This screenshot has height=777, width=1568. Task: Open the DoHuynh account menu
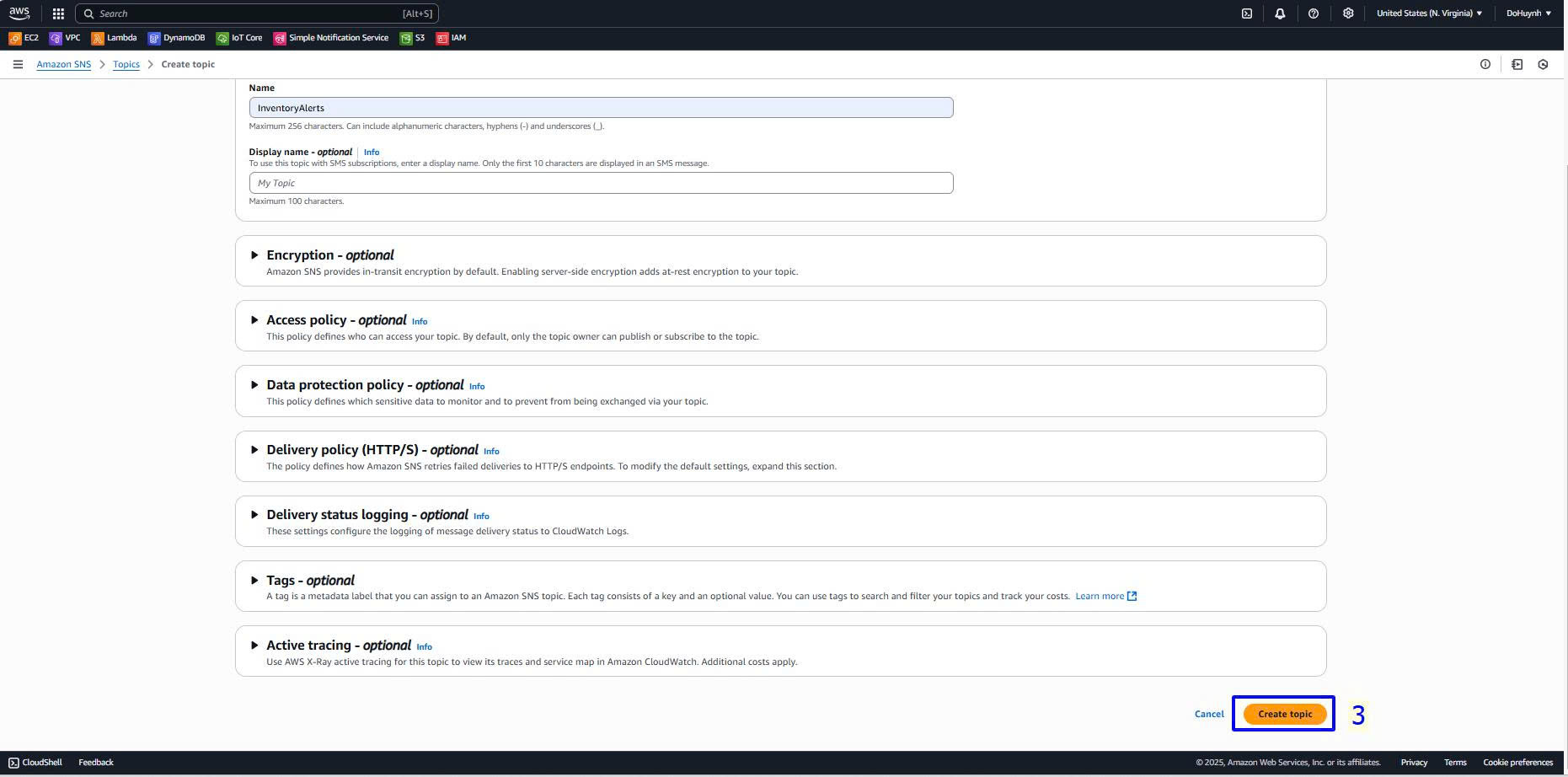(x=1528, y=13)
